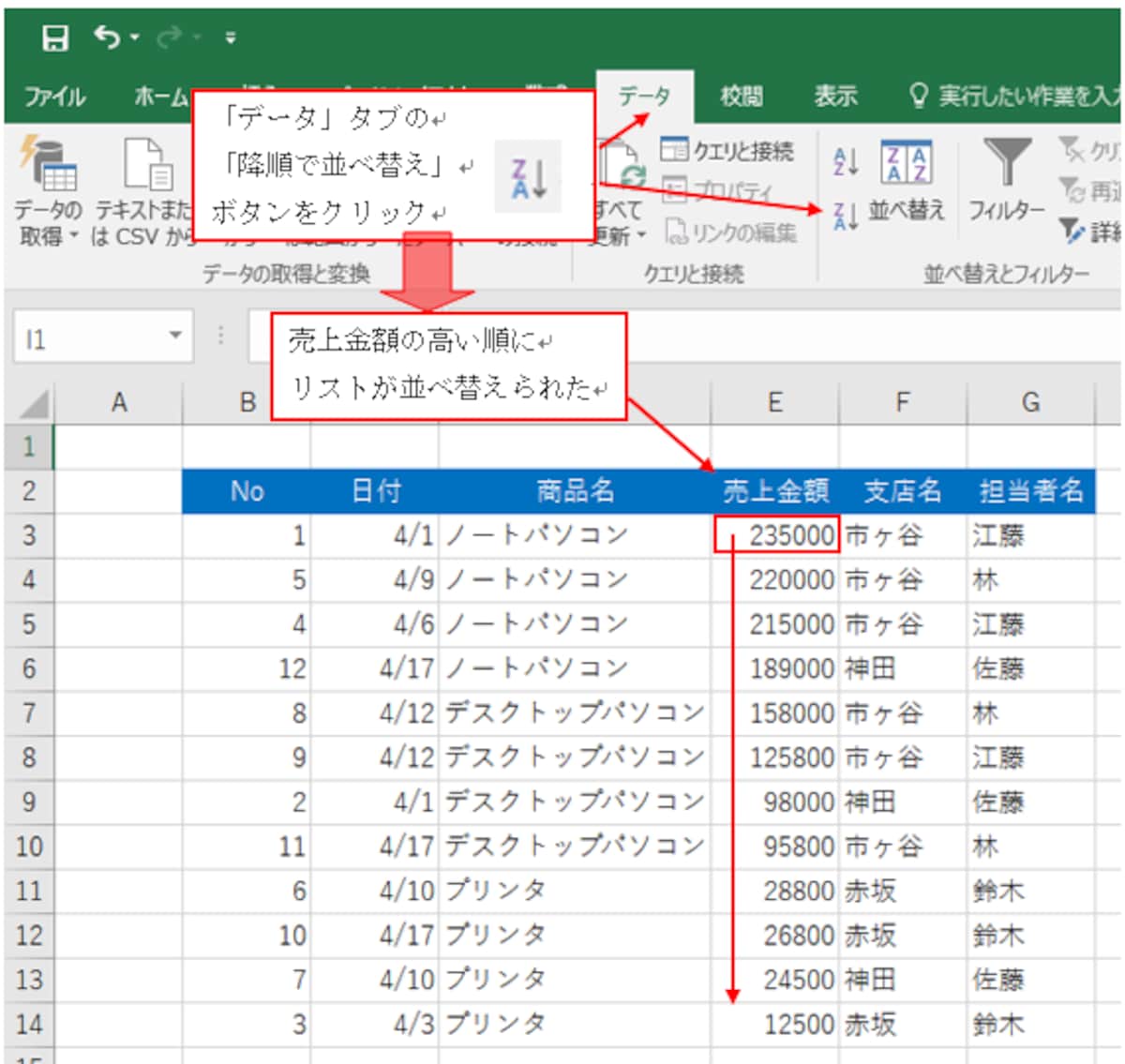
Task: Select column G header
Action: (x=1031, y=402)
